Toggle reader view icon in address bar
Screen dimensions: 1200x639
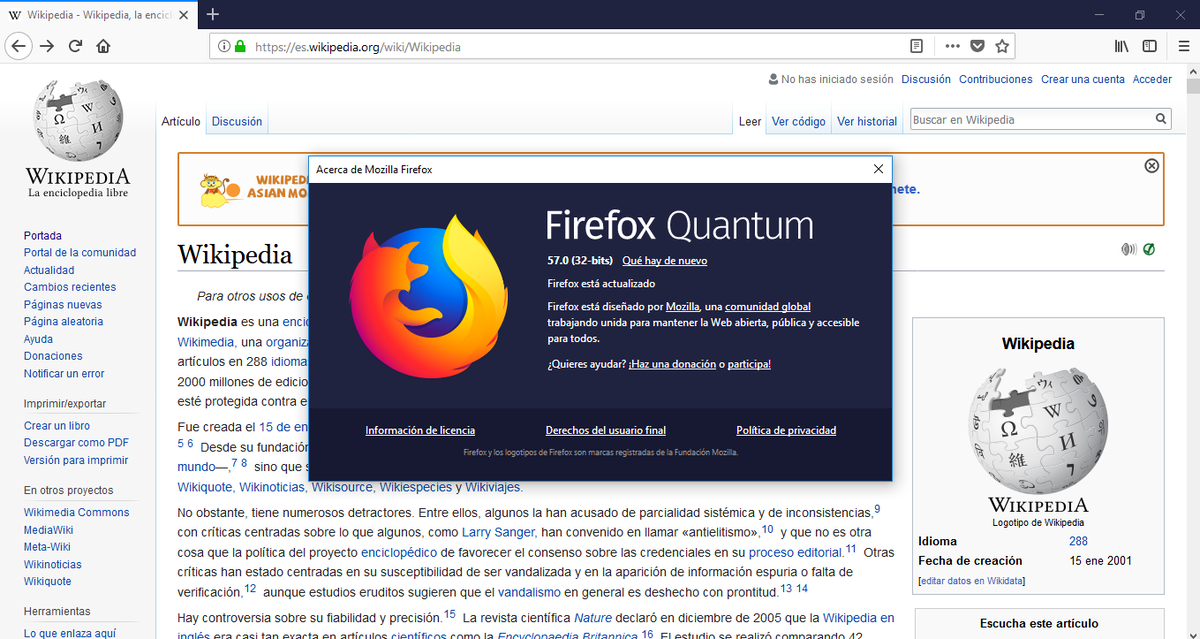coord(917,46)
